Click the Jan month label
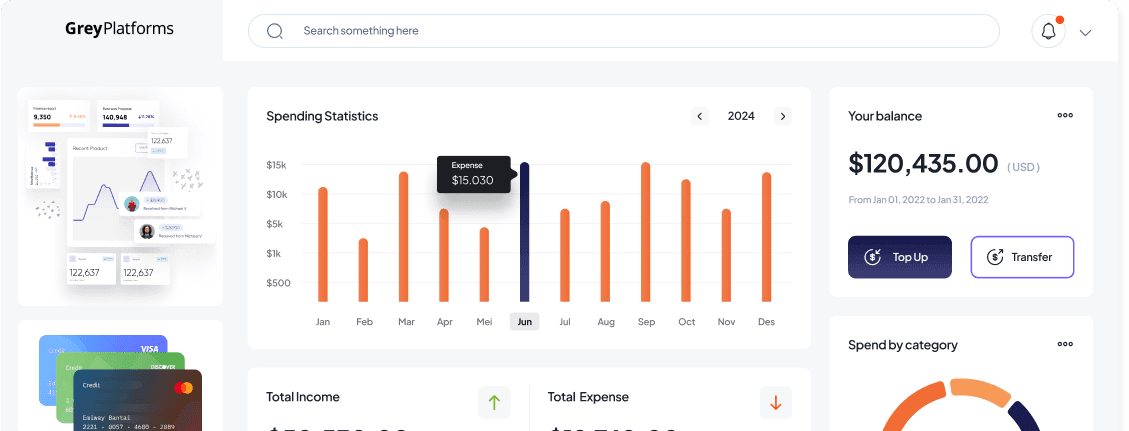The height and width of the screenshot is (431, 1129). [x=323, y=322]
